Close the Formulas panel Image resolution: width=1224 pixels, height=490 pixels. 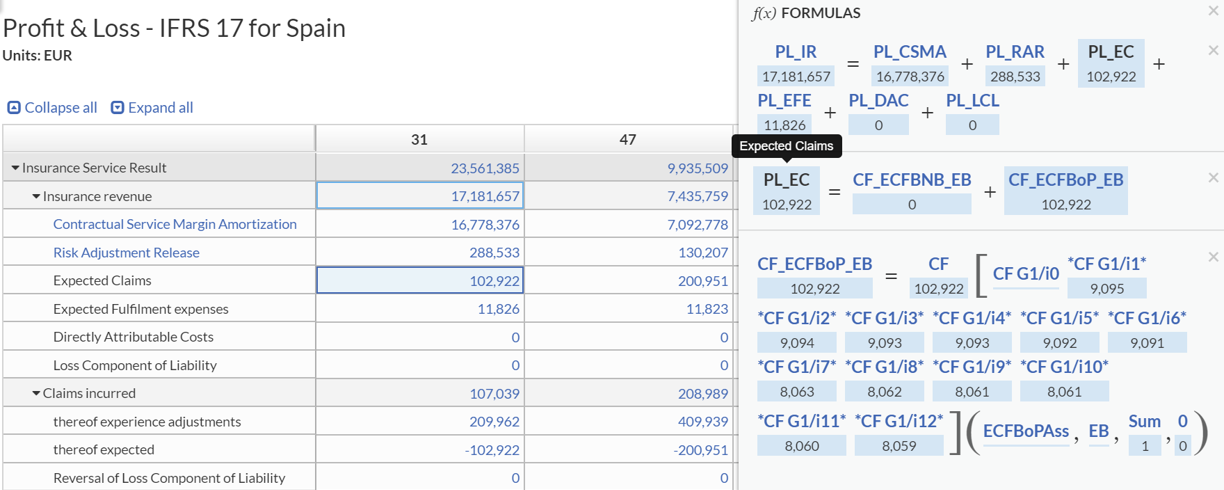pyautogui.click(x=1213, y=11)
